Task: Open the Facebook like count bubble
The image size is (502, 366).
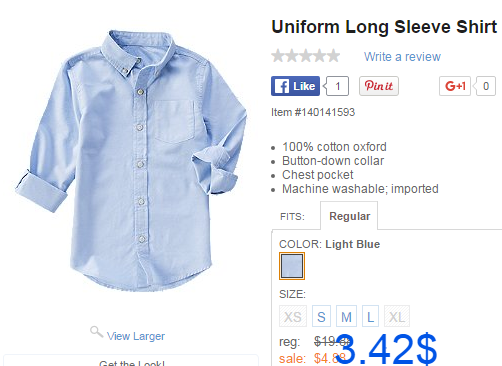Action: (337, 86)
